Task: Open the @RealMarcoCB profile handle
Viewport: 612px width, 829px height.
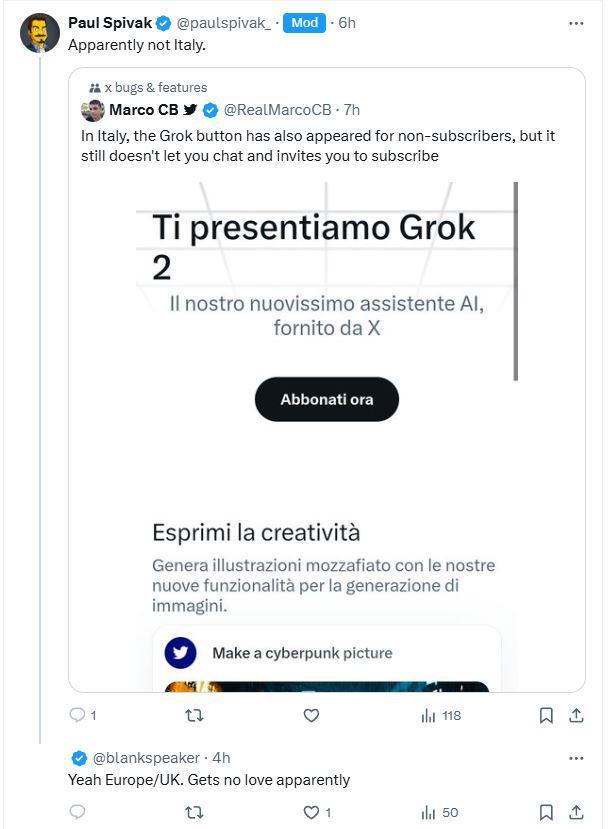Action: point(277,109)
